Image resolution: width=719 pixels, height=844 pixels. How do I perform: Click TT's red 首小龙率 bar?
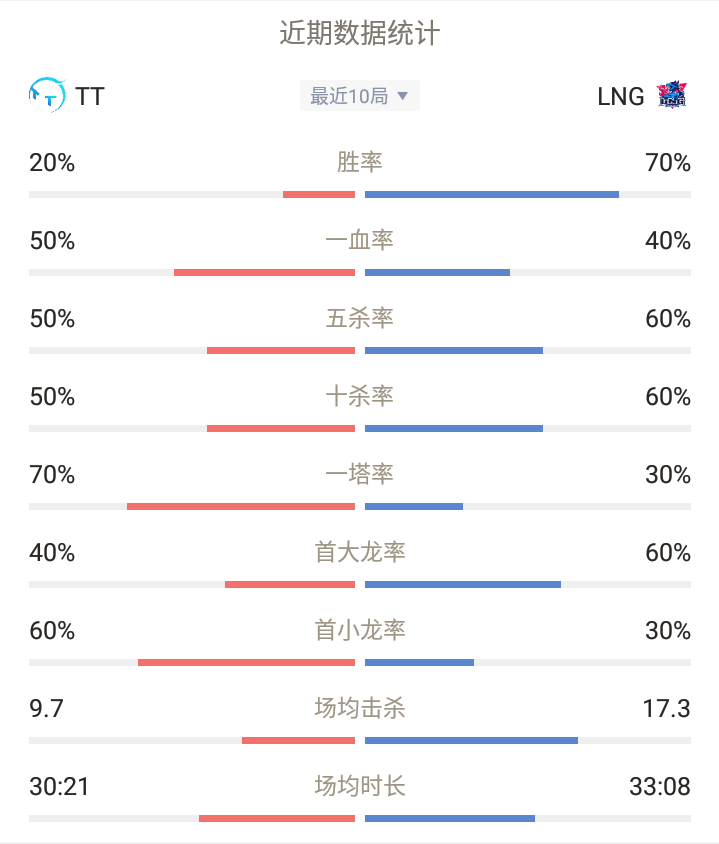point(246,663)
